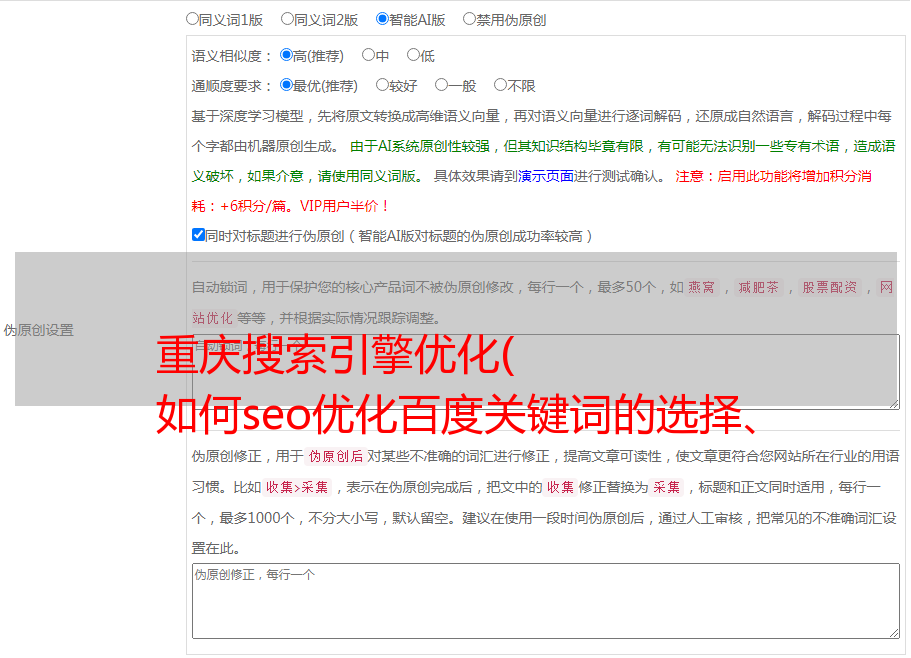Click the 减肥茶 example keyword tag
The height and width of the screenshot is (658, 911).
759,287
